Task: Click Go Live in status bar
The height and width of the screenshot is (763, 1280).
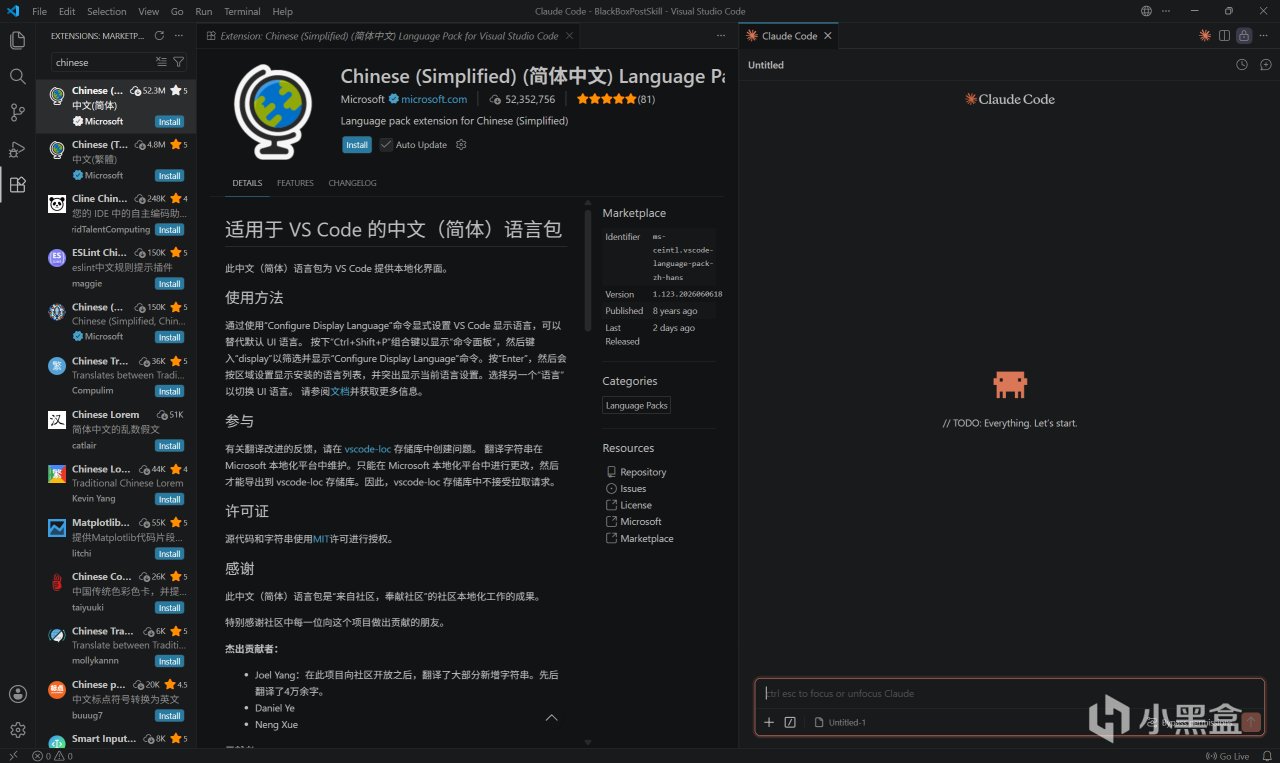Action: (1228, 756)
